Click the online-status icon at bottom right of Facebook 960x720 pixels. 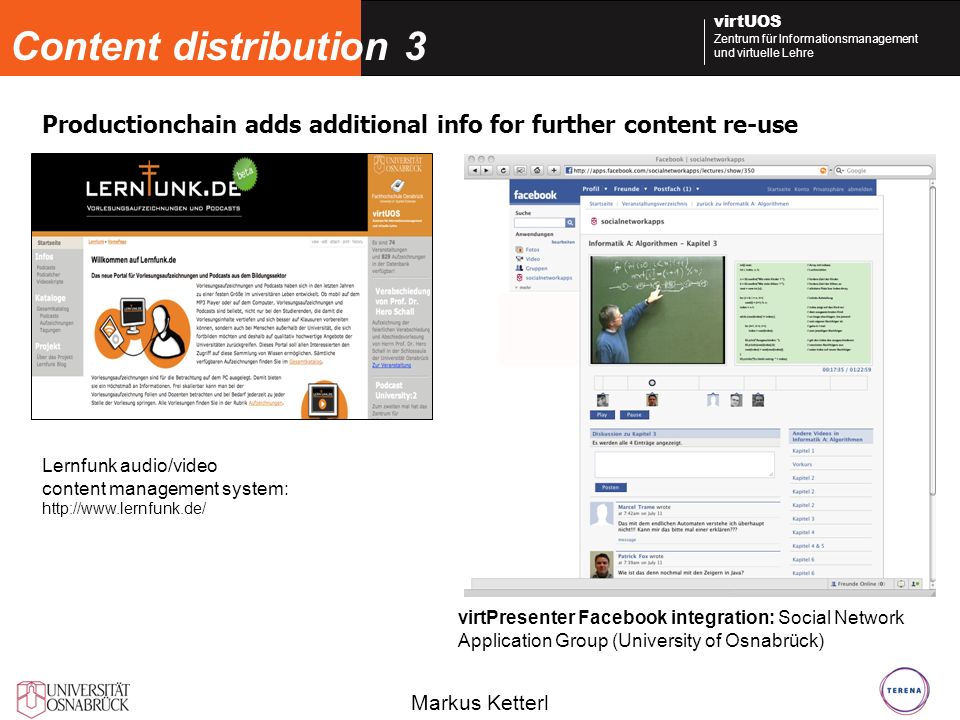point(915,584)
